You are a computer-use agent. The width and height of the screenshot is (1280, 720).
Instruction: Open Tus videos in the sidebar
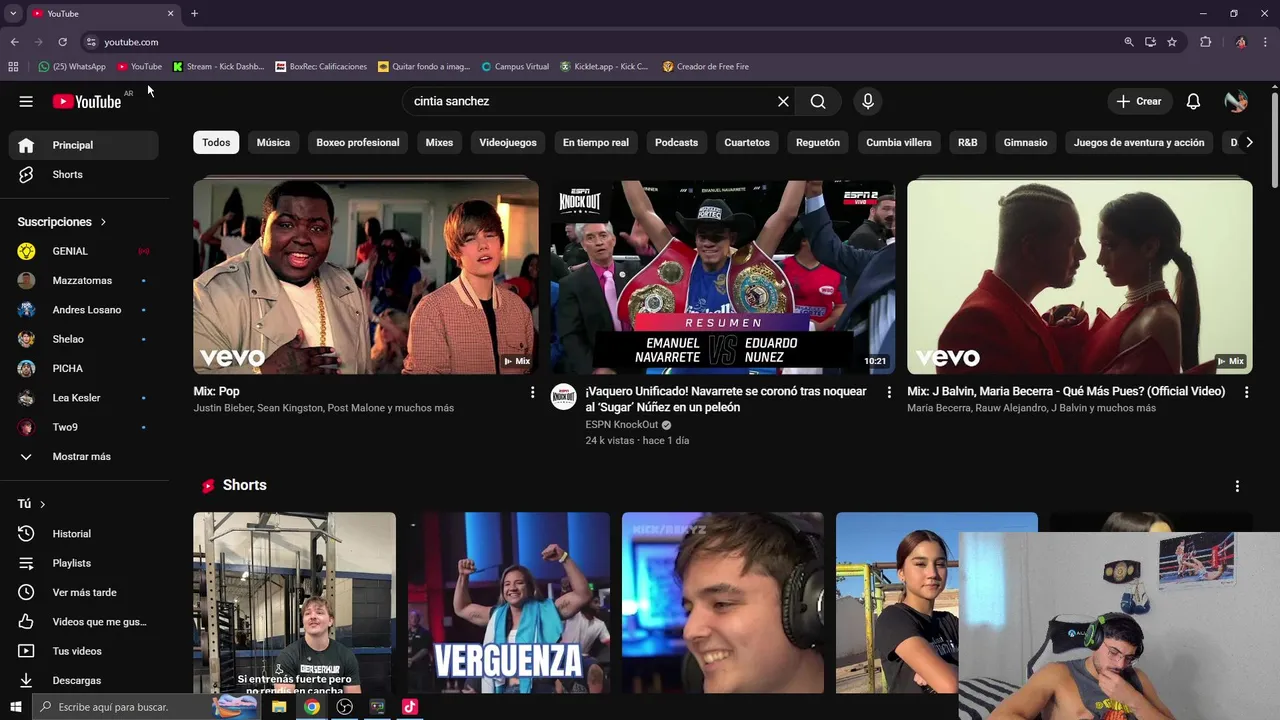point(84,651)
